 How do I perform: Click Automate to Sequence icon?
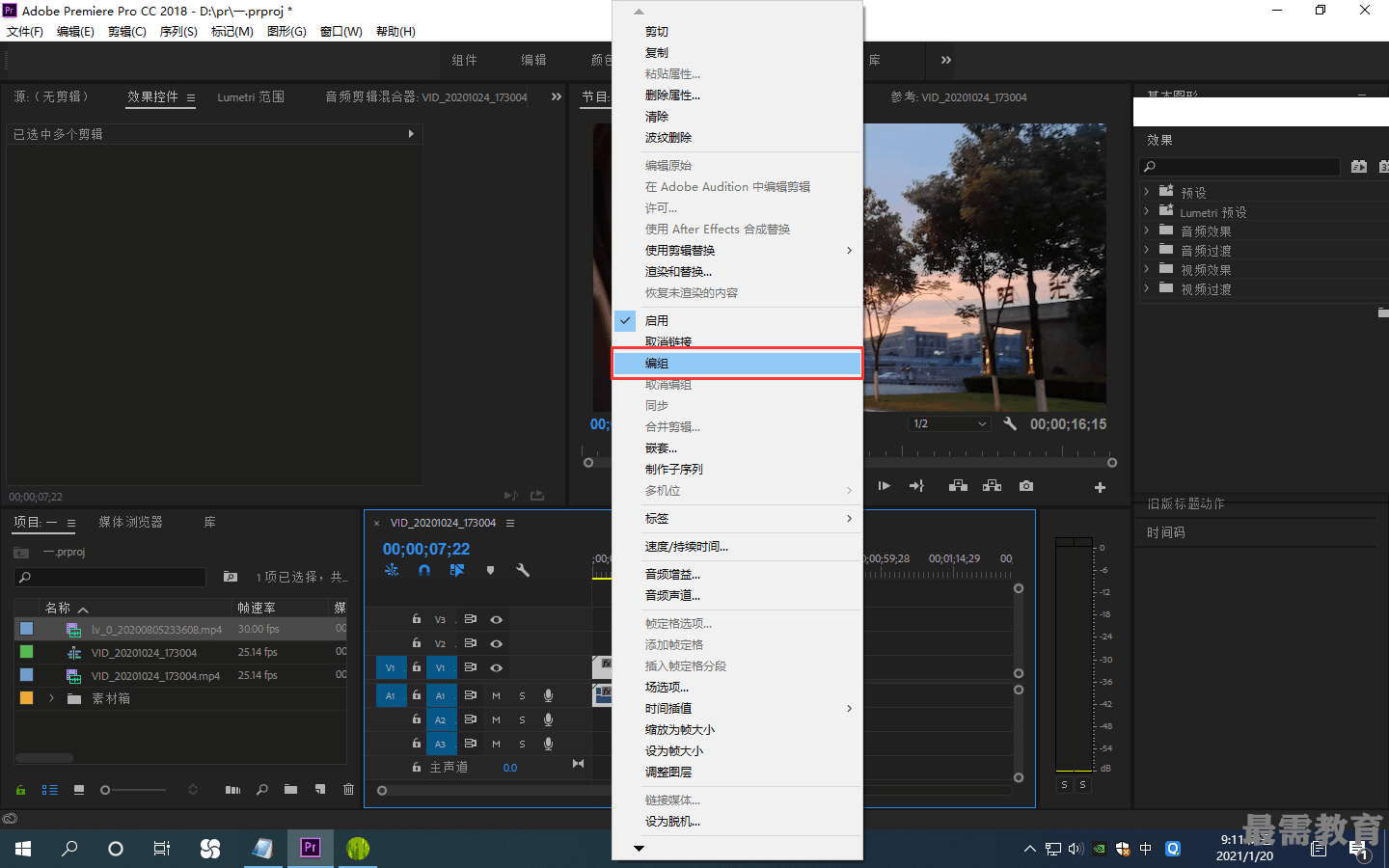click(x=232, y=790)
